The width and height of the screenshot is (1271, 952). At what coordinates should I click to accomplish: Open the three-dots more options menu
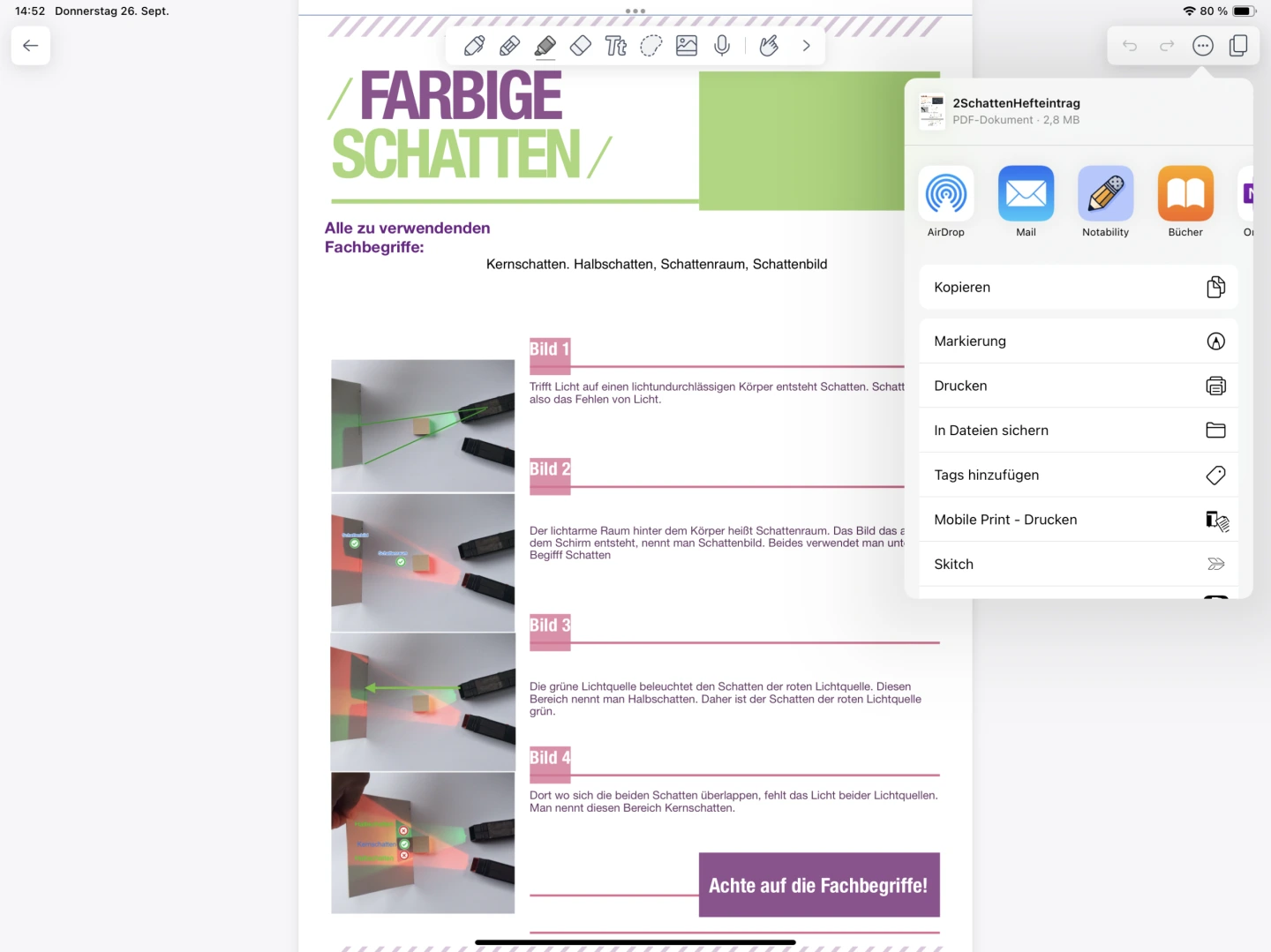click(1203, 46)
